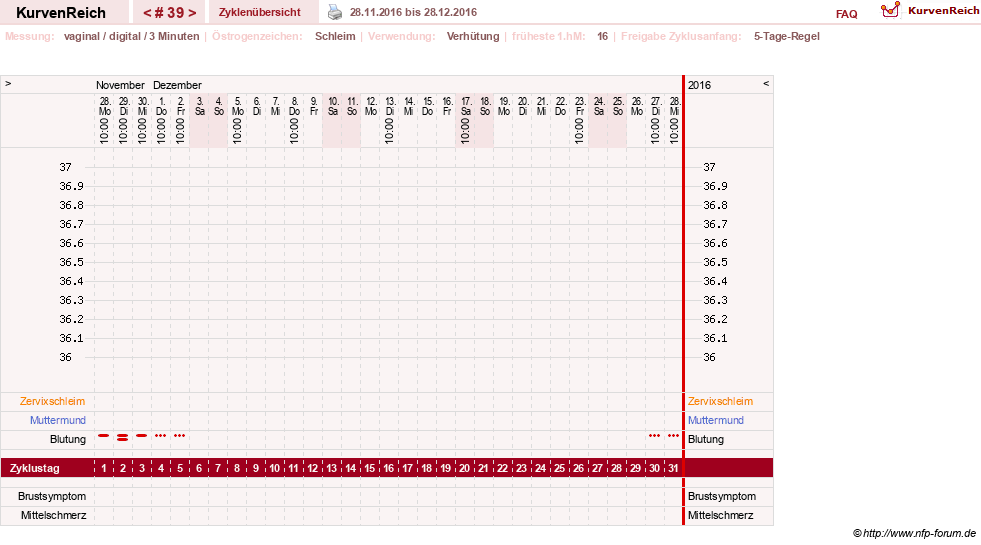Click the KurvenReich crown logo icon
Viewport: 981px width, 545px height.
(x=890, y=10)
